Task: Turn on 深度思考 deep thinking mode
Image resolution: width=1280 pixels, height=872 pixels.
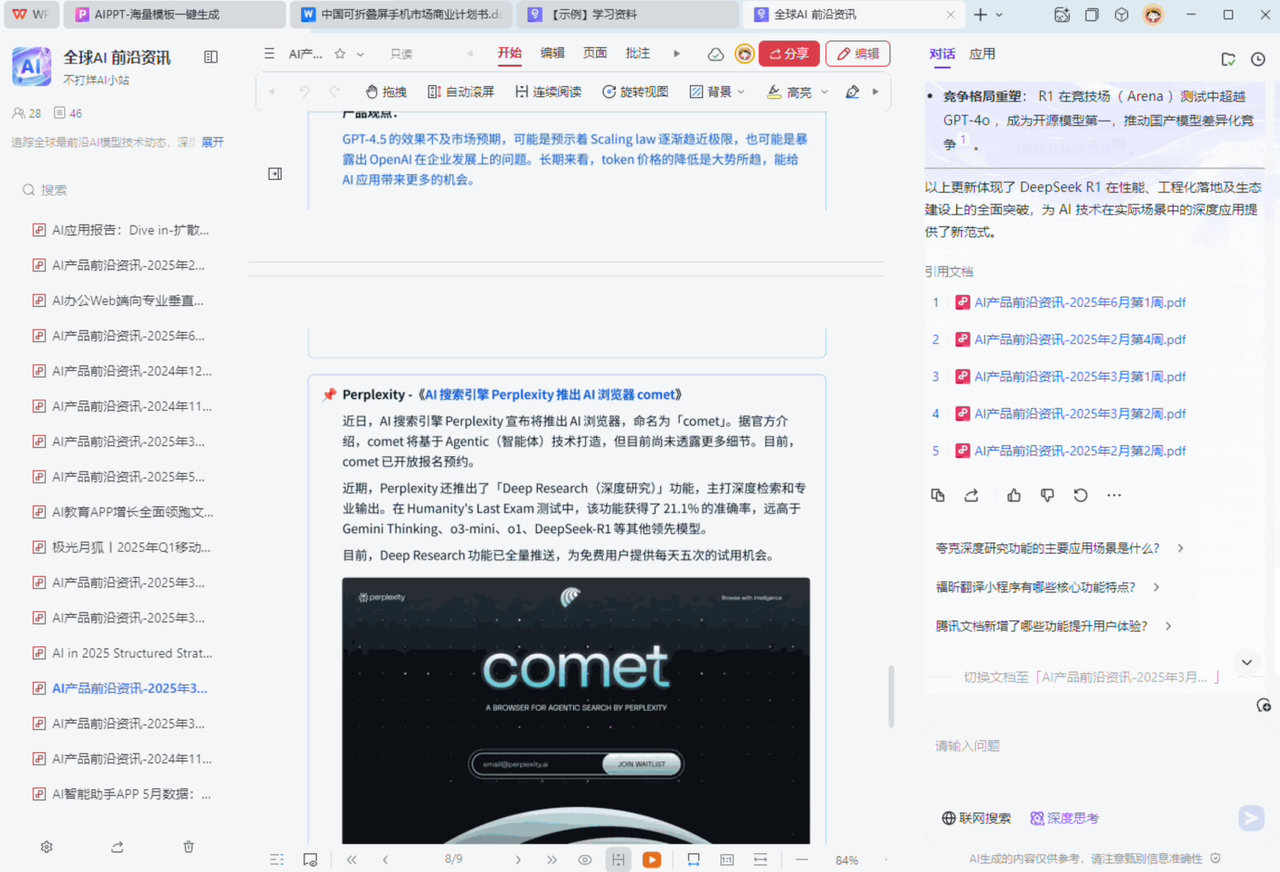Action: [1063, 818]
